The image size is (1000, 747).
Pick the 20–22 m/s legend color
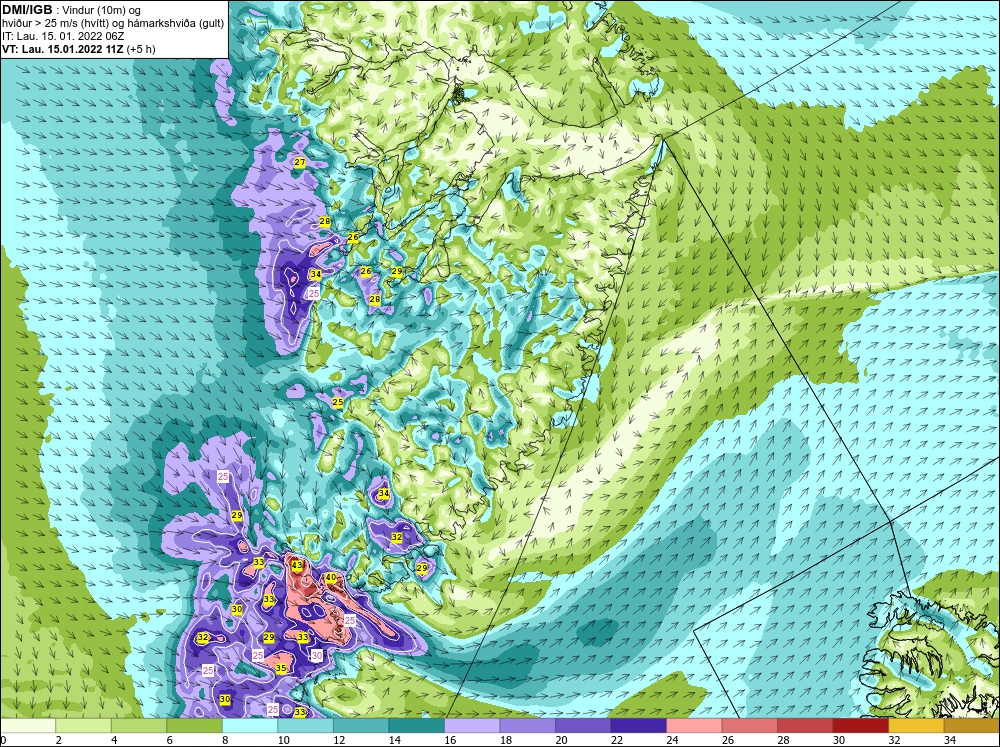click(583, 726)
